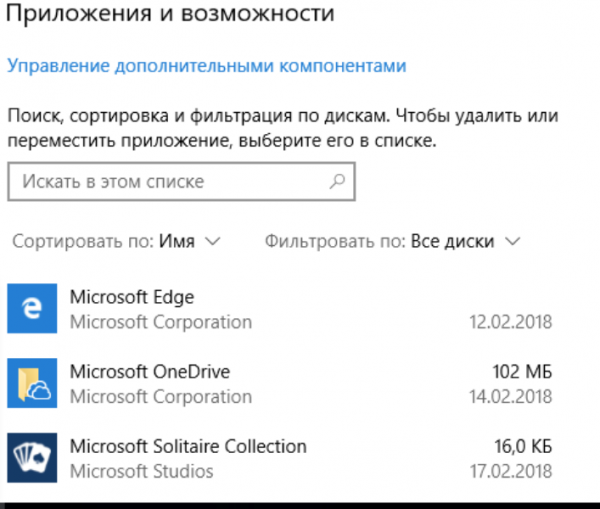Click the 14.02.2018 OneDrive install date
Screen dimensions: 600x509
(x=511, y=396)
